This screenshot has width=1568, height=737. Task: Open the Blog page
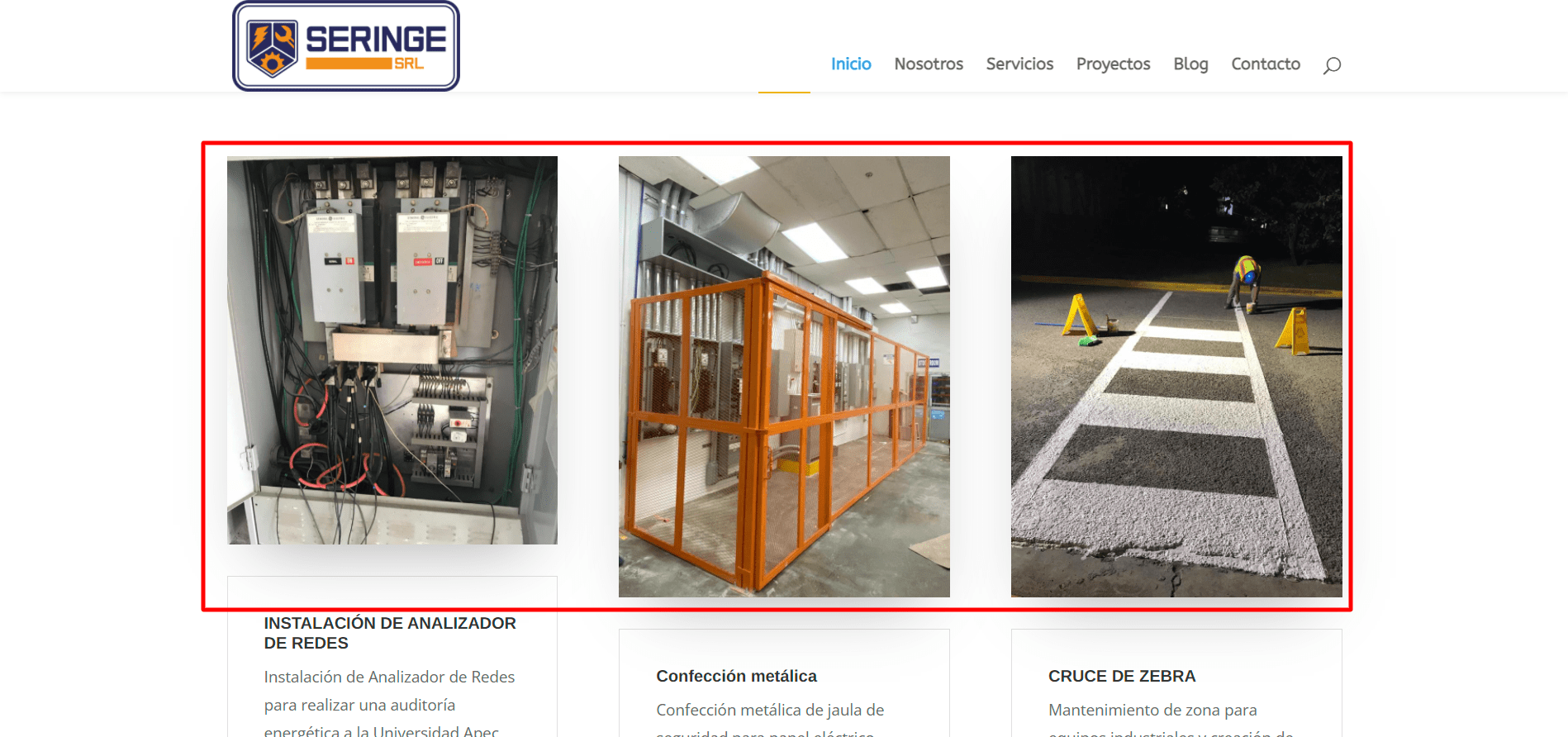[1190, 64]
